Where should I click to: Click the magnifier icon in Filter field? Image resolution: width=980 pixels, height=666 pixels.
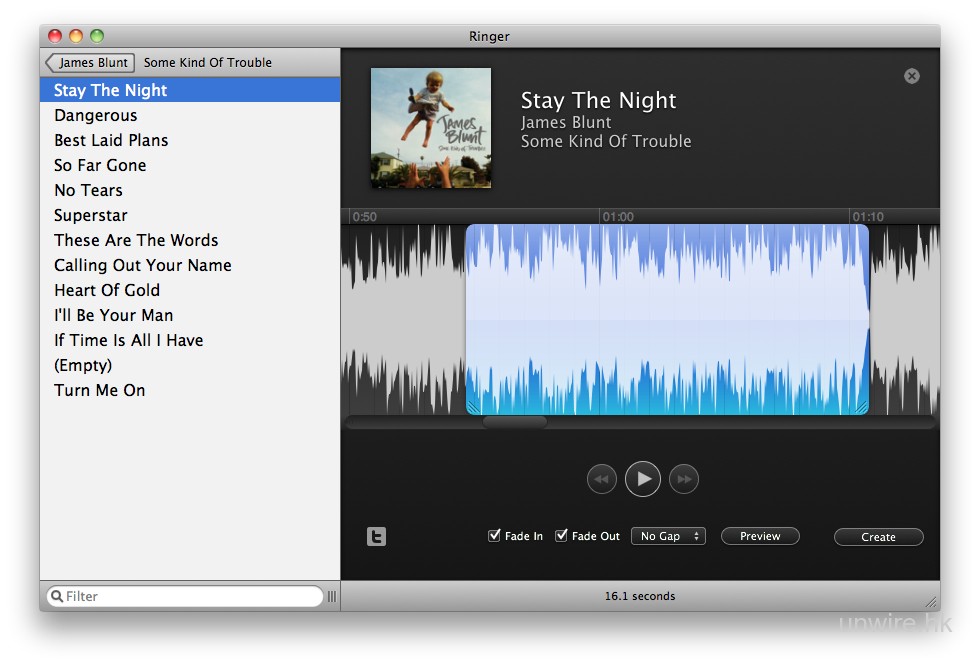(57, 597)
